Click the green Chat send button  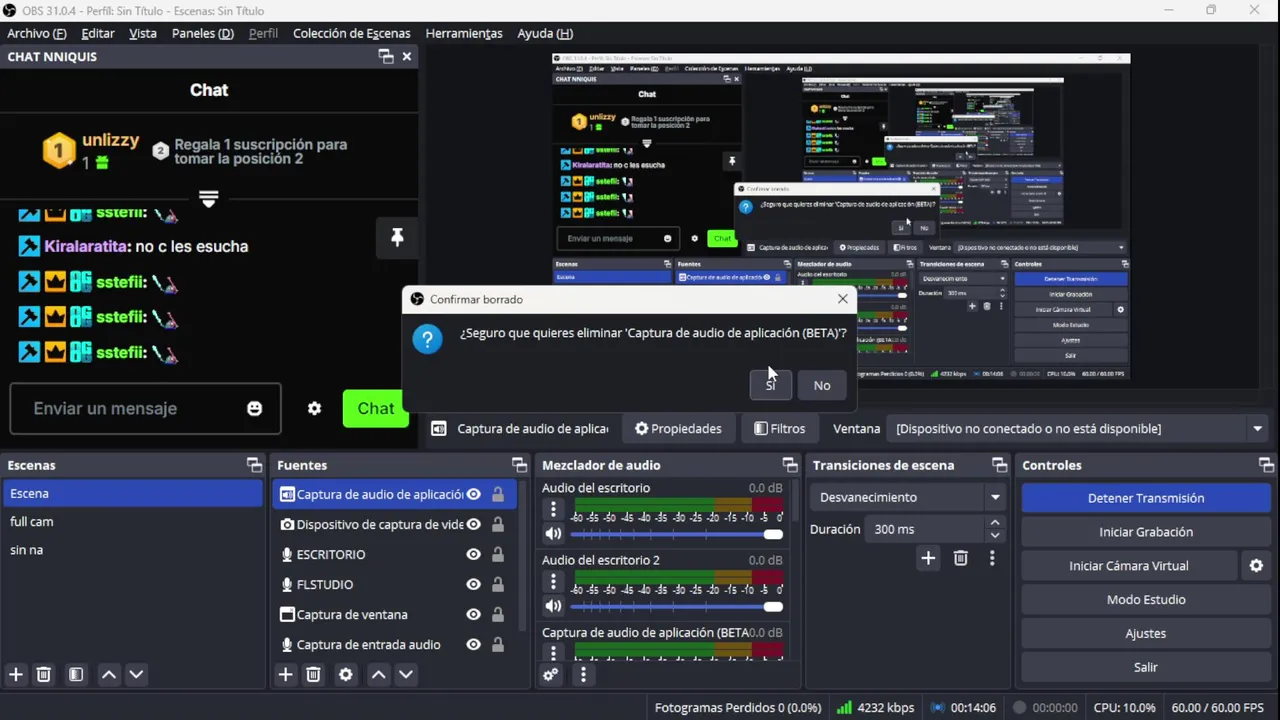point(376,408)
